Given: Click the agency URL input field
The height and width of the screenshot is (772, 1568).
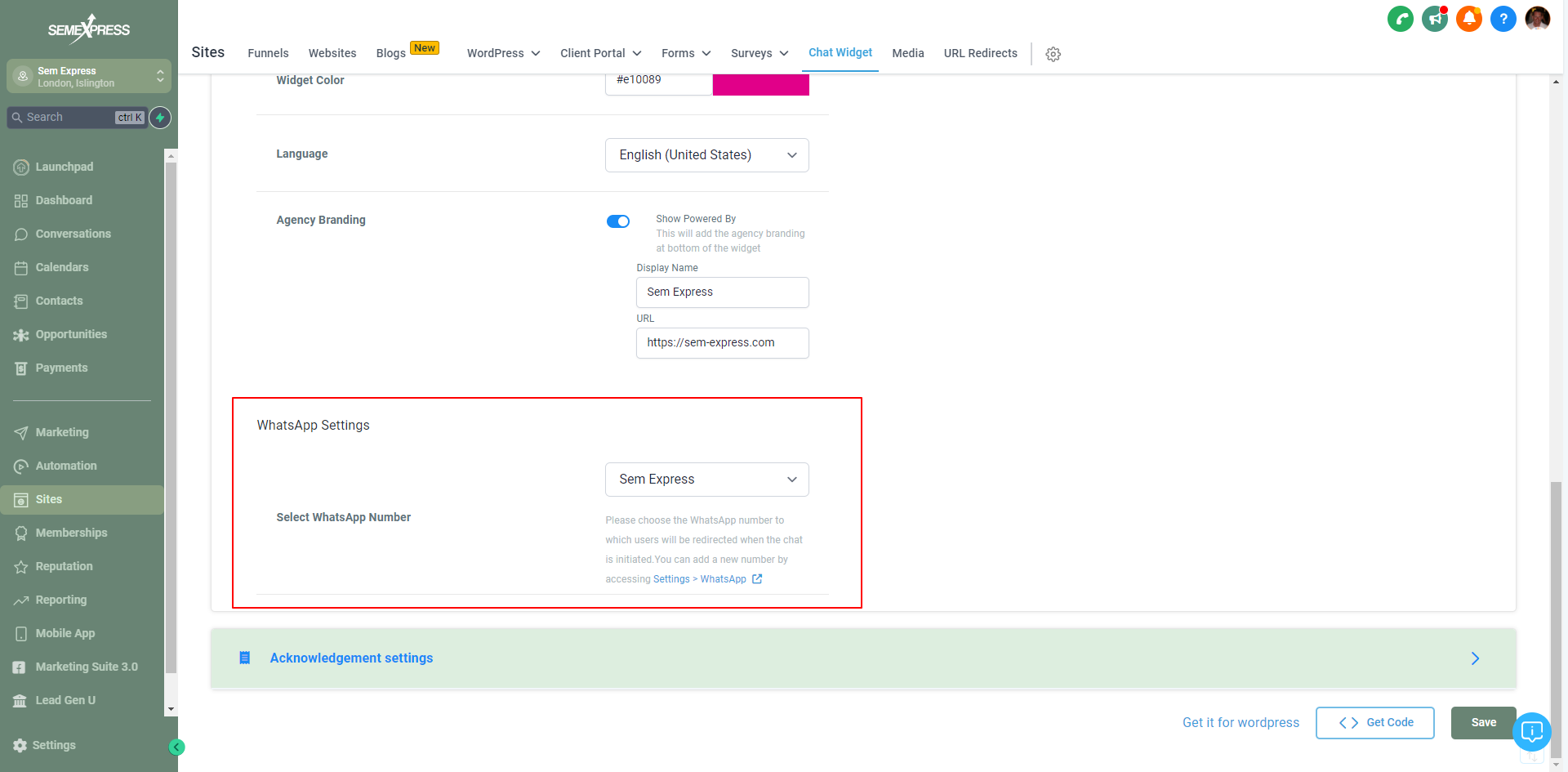Looking at the screenshot, I should (723, 343).
